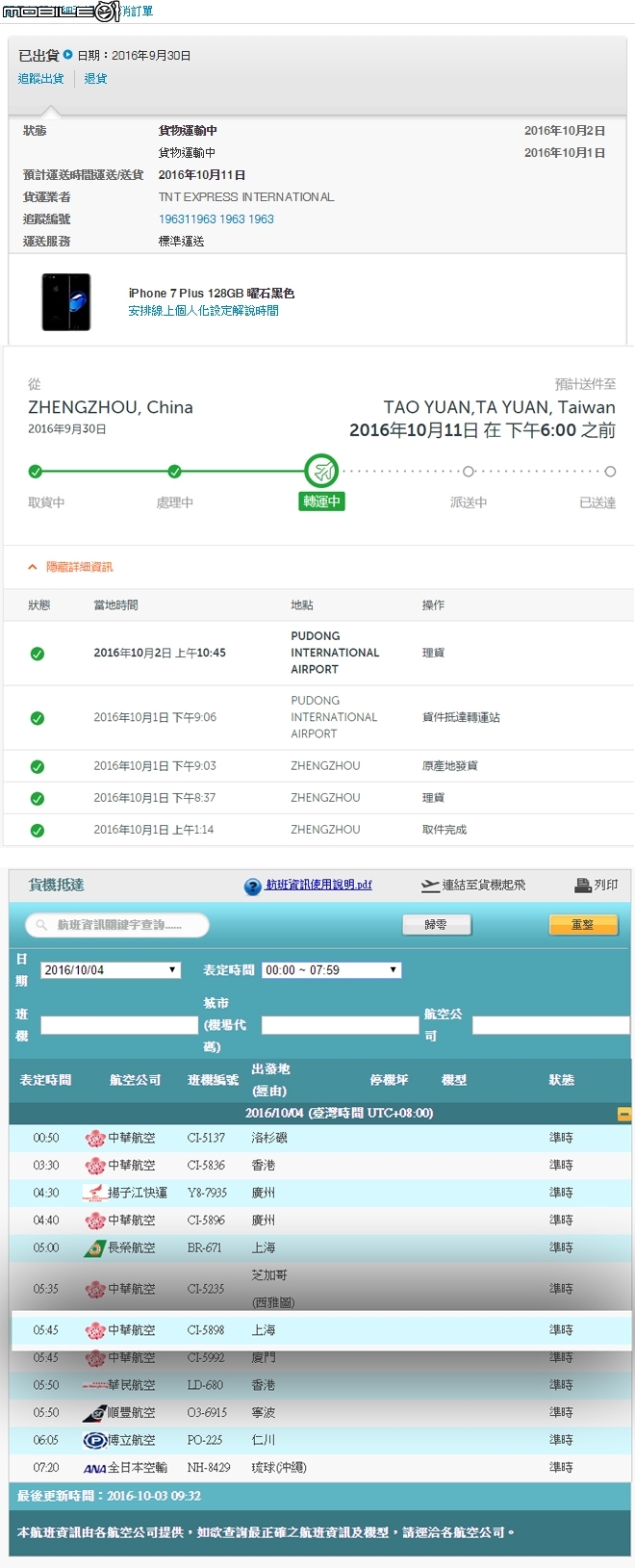
Task: Open the 退貨 return link
Action: (95, 79)
